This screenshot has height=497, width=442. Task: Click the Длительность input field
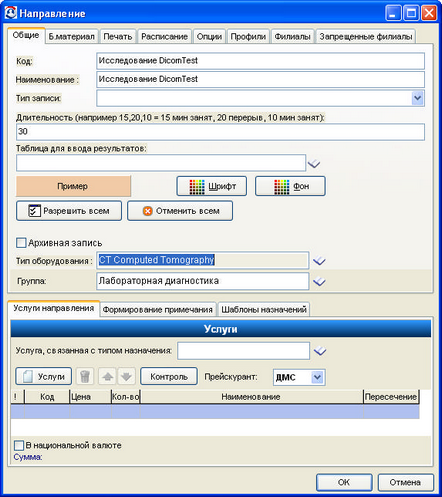tap(220, 132)
